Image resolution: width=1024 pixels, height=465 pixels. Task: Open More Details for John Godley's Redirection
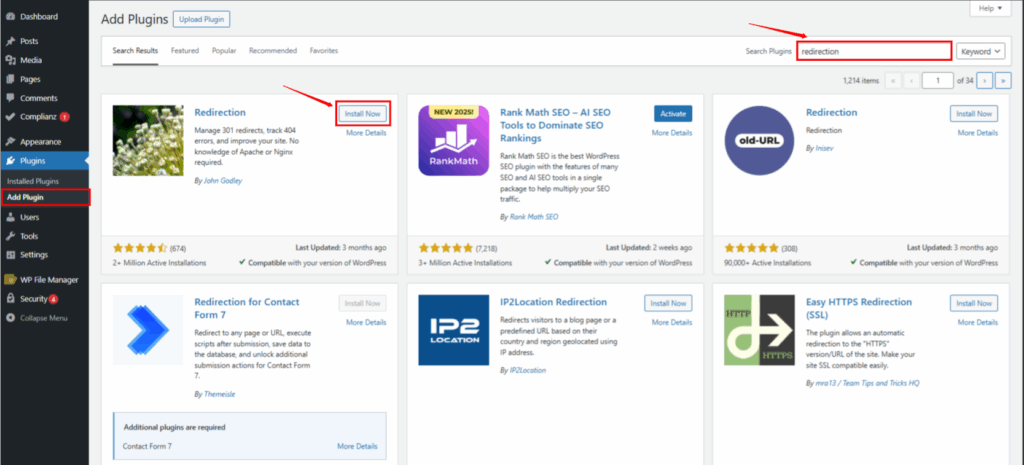366,133
